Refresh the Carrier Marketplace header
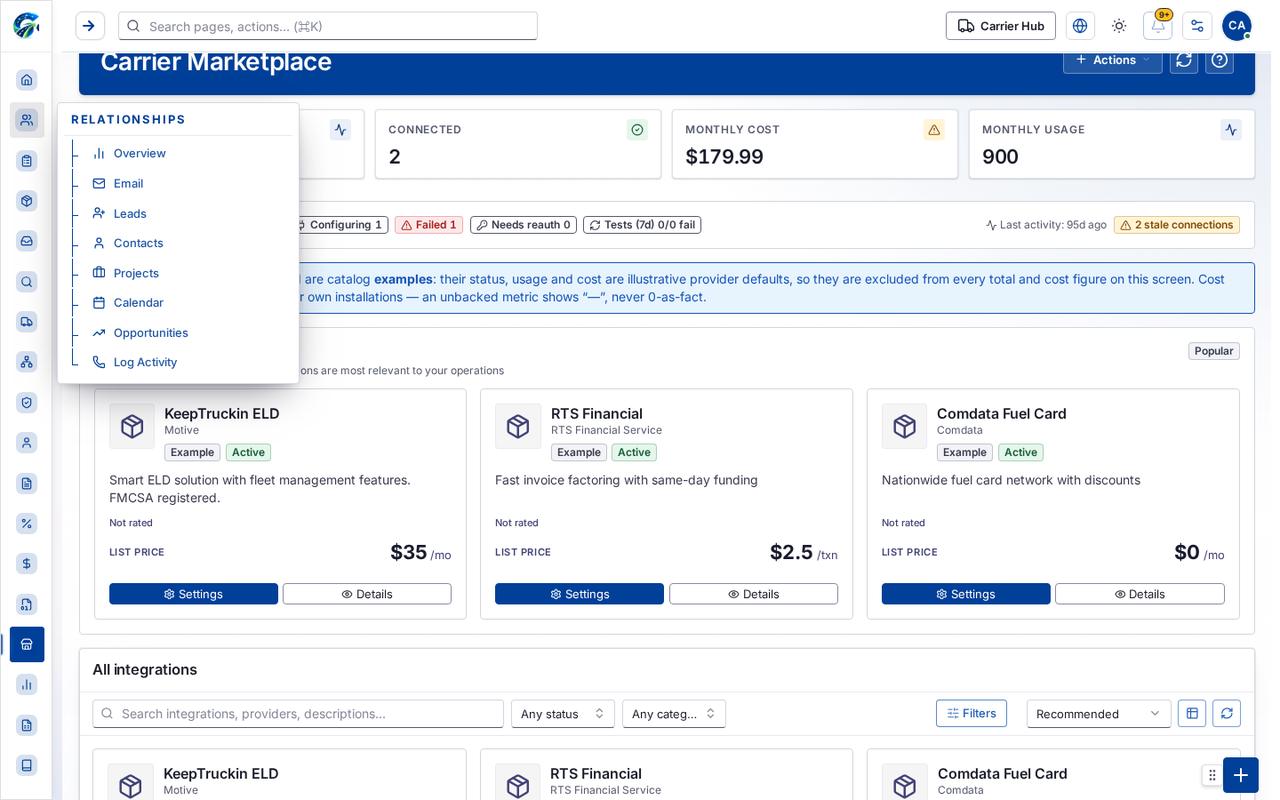The width and height of the screenshot is (1280, 800). point(1184,60)
